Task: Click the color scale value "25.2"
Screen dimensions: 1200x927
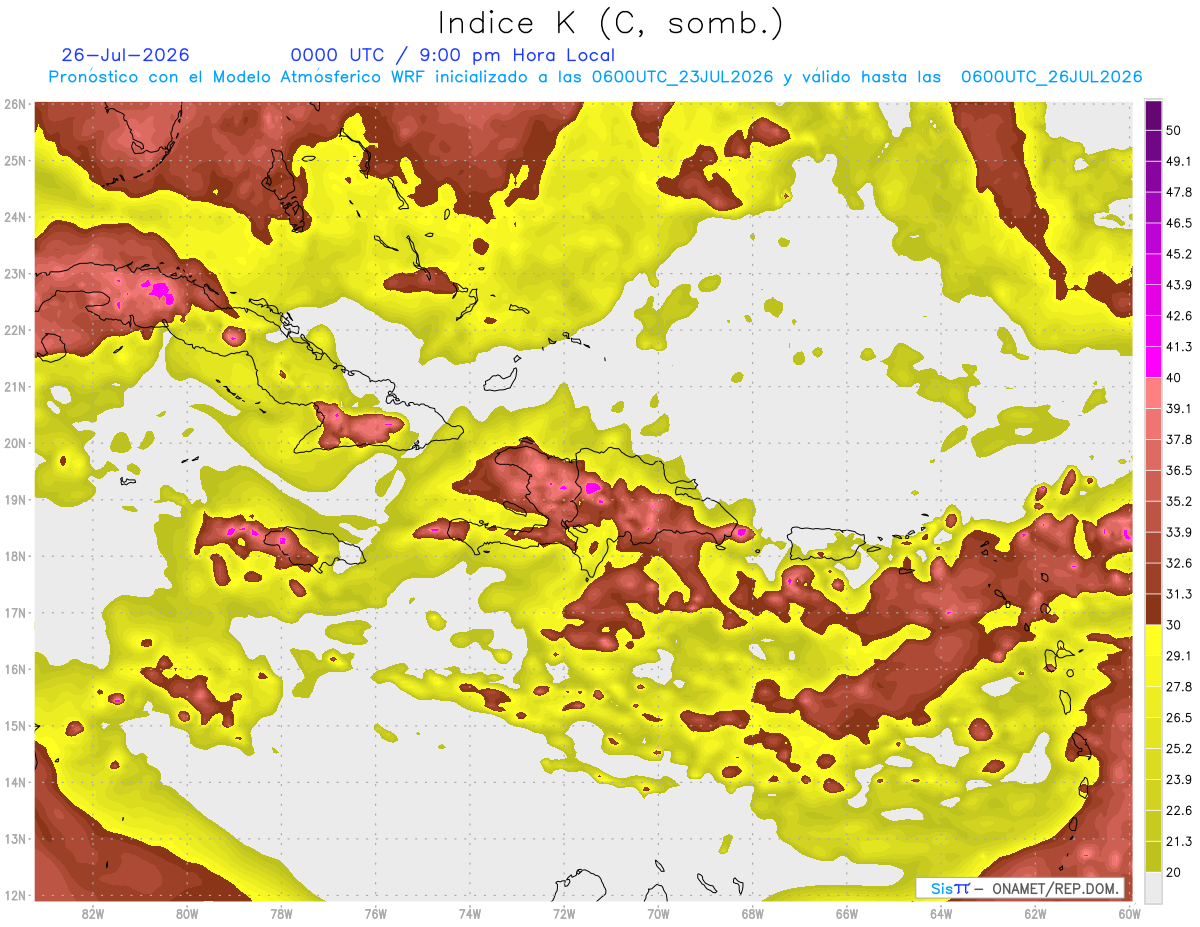Action: (1179, 749)
